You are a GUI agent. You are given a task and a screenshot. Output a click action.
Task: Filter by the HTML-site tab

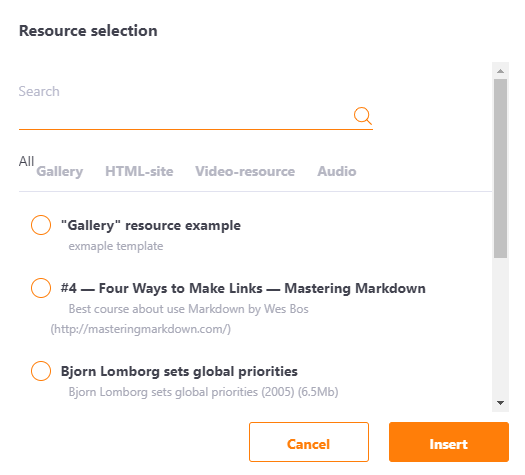139,171
